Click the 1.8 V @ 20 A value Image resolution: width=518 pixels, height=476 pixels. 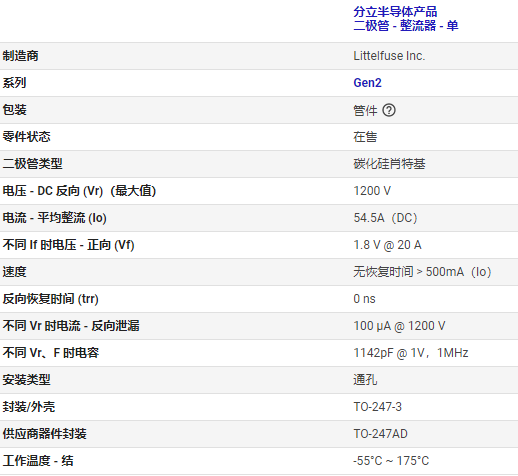pos(387,245)
